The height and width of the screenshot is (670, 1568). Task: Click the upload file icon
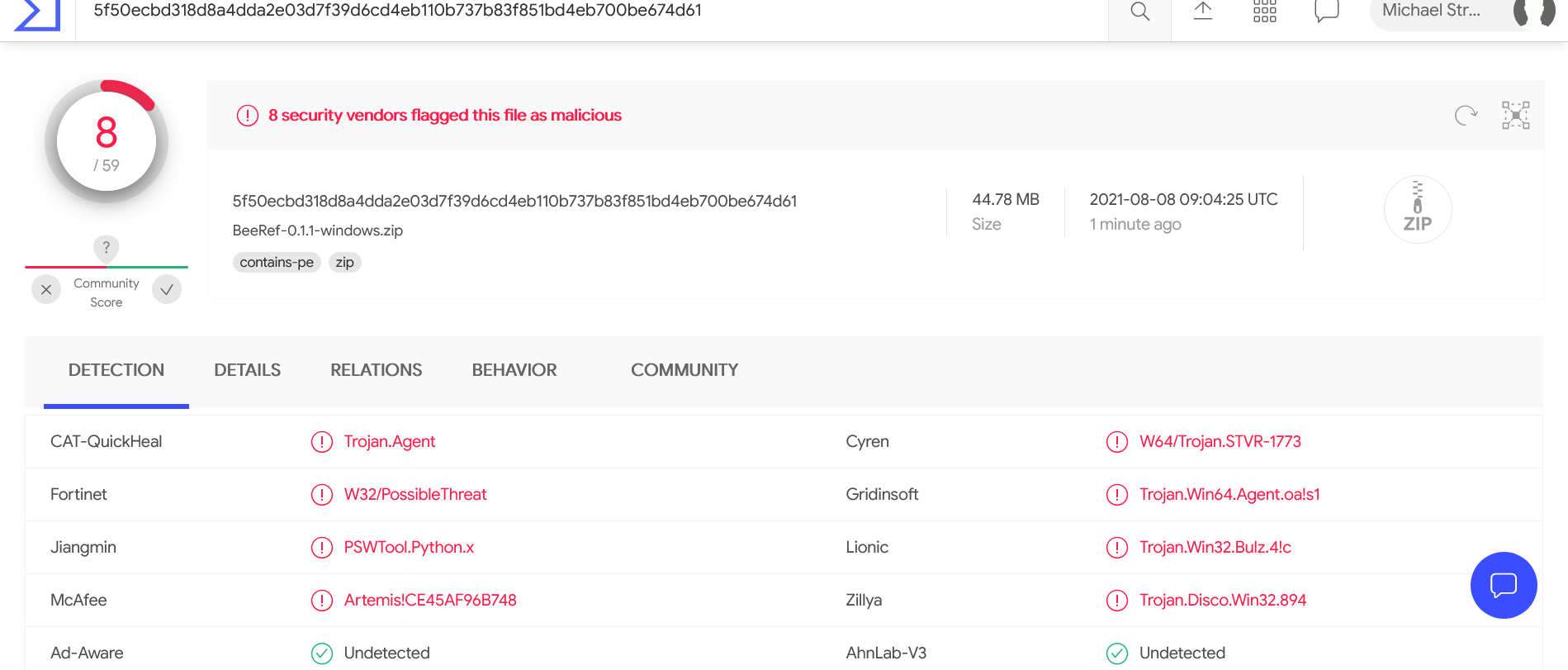click(1202, 12)
